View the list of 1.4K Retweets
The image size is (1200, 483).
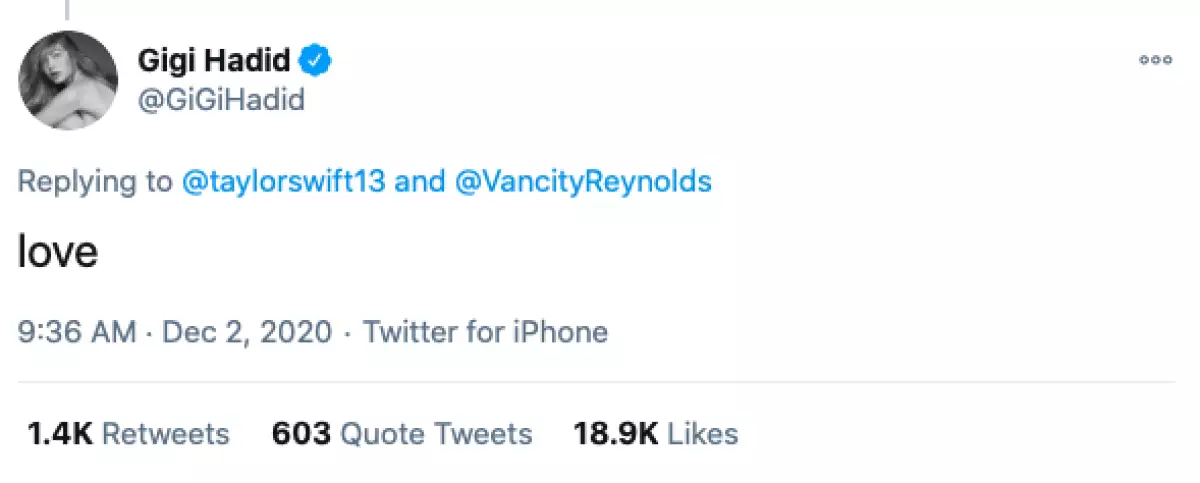point(127,433)
